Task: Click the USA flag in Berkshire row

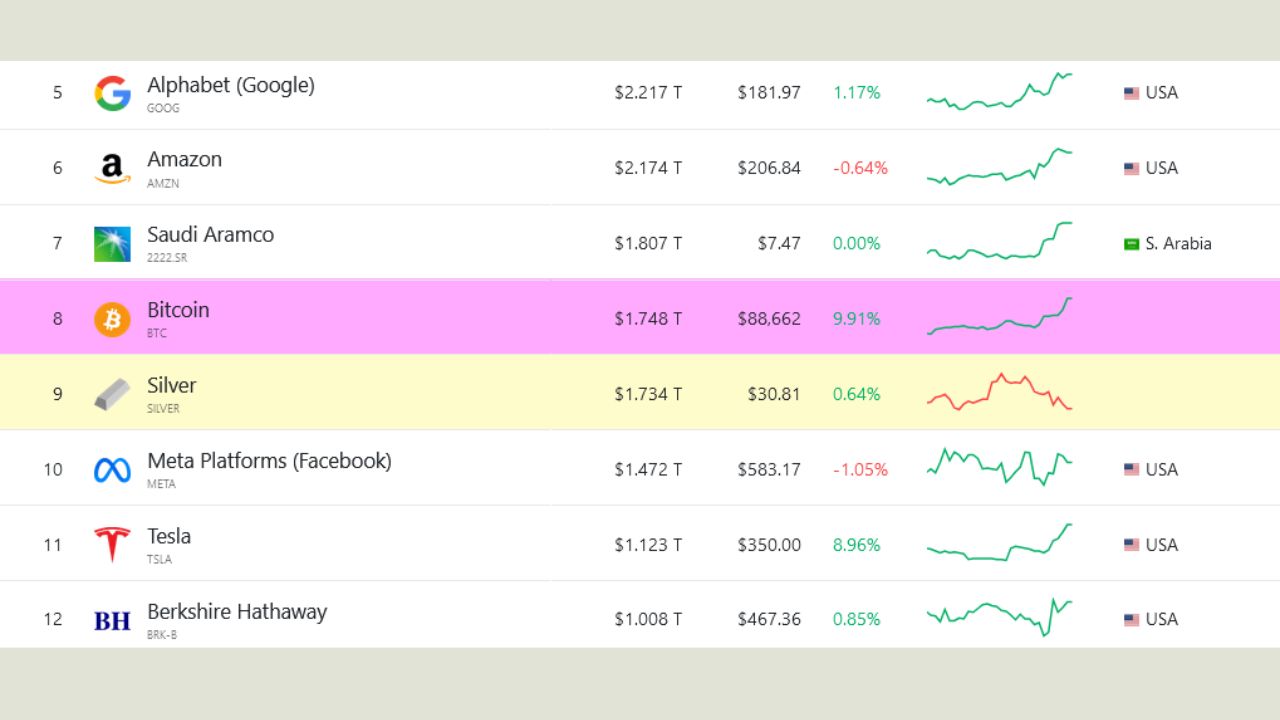Action: click(x=1131, y=620)
